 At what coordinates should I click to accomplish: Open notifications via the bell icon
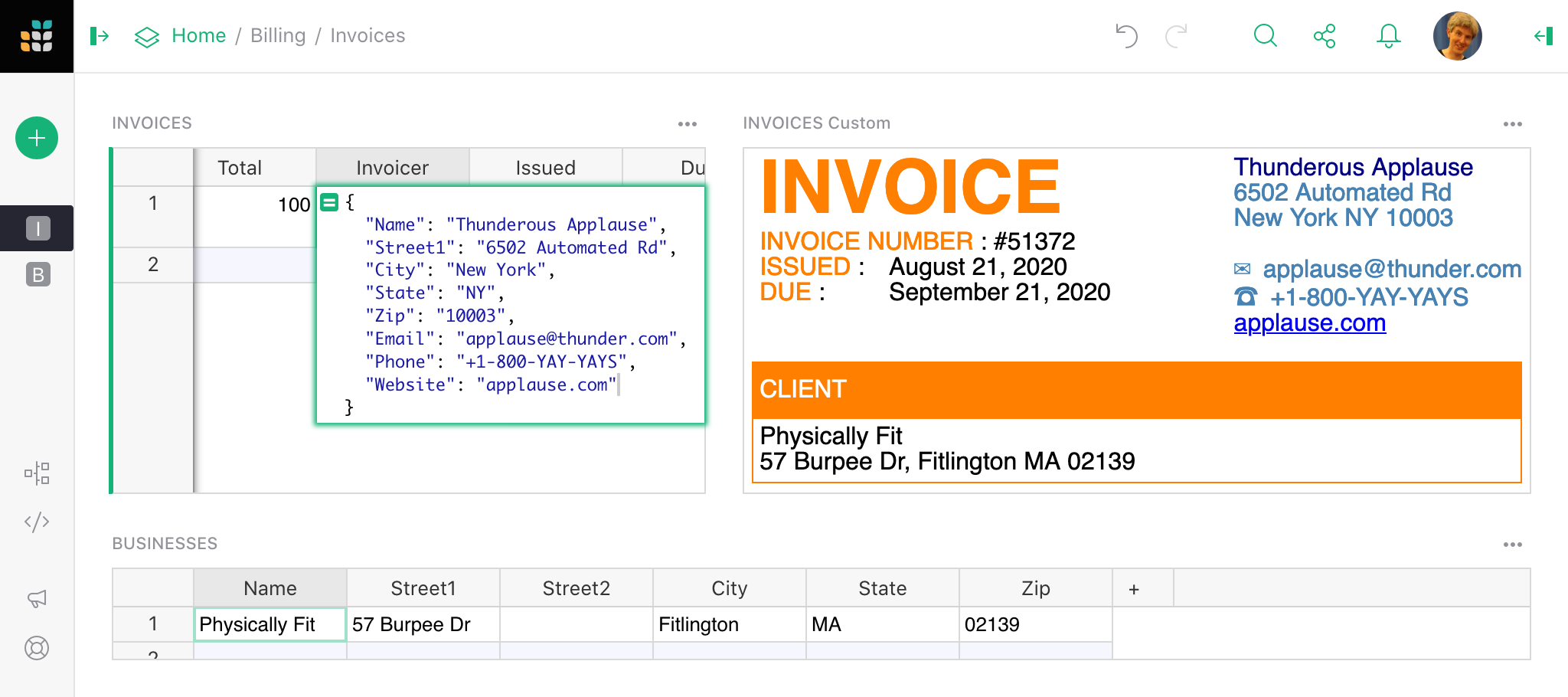1388,35
